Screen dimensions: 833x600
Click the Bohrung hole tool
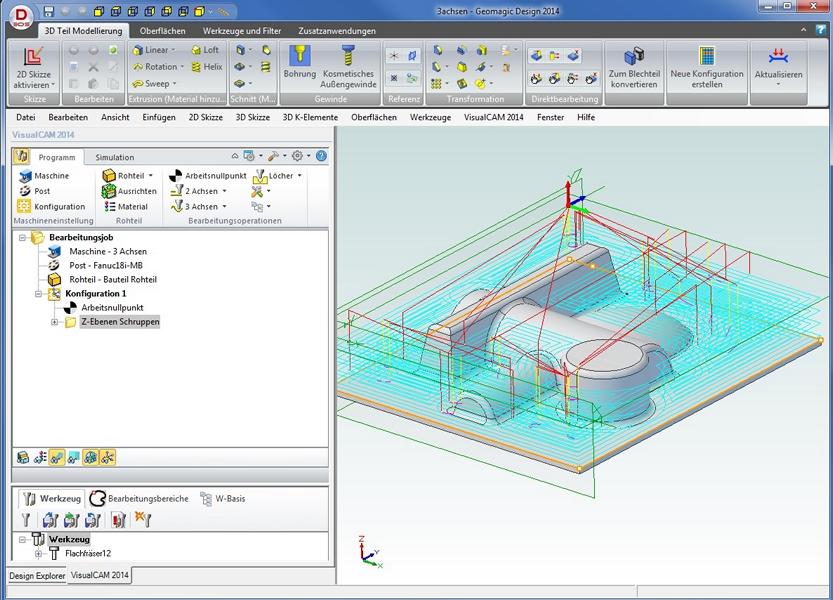300,61
